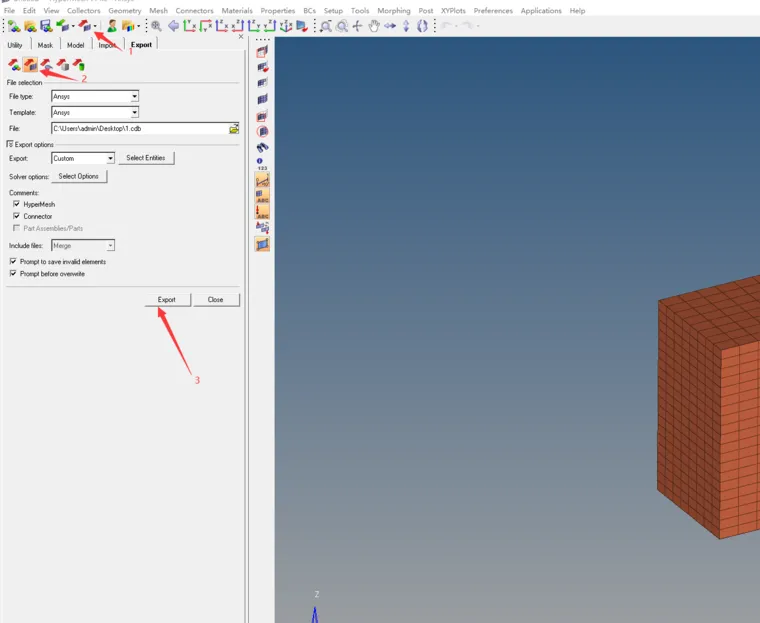Image resolution: width=760 pixels, height=623 pixels.
Task: Click the Close button in export panel
Action: (x=216, y=300)
